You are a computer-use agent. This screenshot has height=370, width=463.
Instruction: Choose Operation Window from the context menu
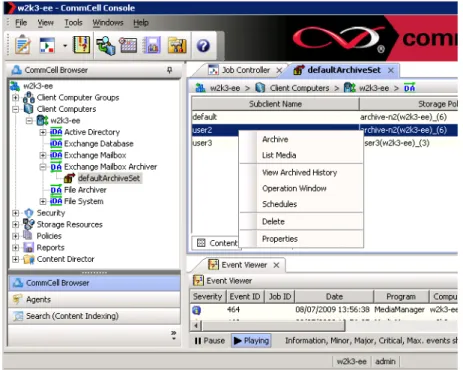point(294,188)
